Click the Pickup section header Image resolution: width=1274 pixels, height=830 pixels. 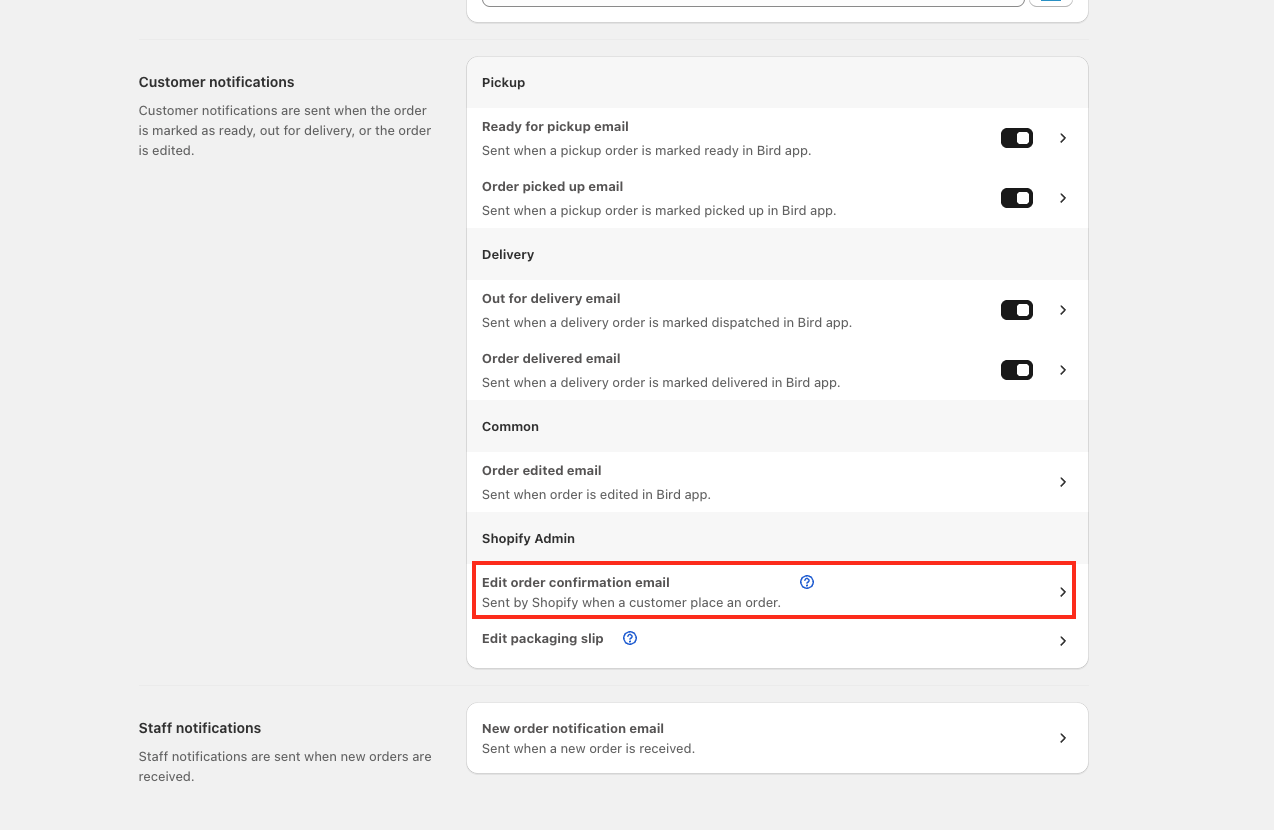point(503,83)
